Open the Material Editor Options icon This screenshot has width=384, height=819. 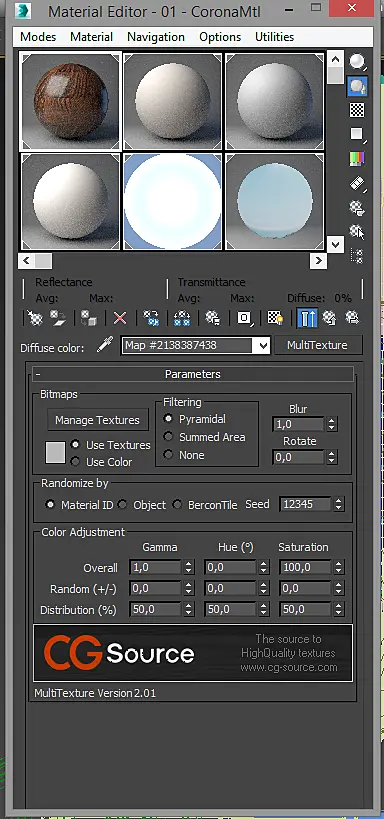pos(357,207)
